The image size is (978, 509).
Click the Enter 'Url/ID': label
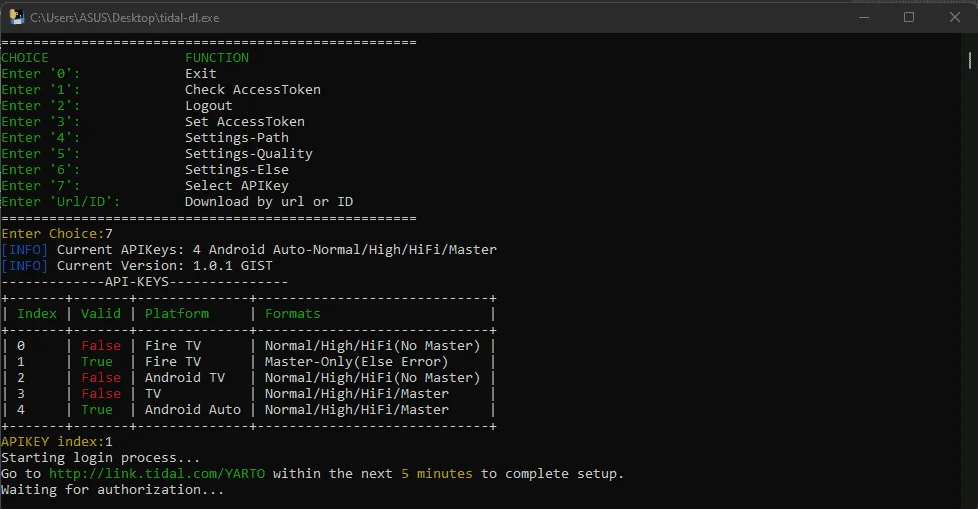click(61, 202)
